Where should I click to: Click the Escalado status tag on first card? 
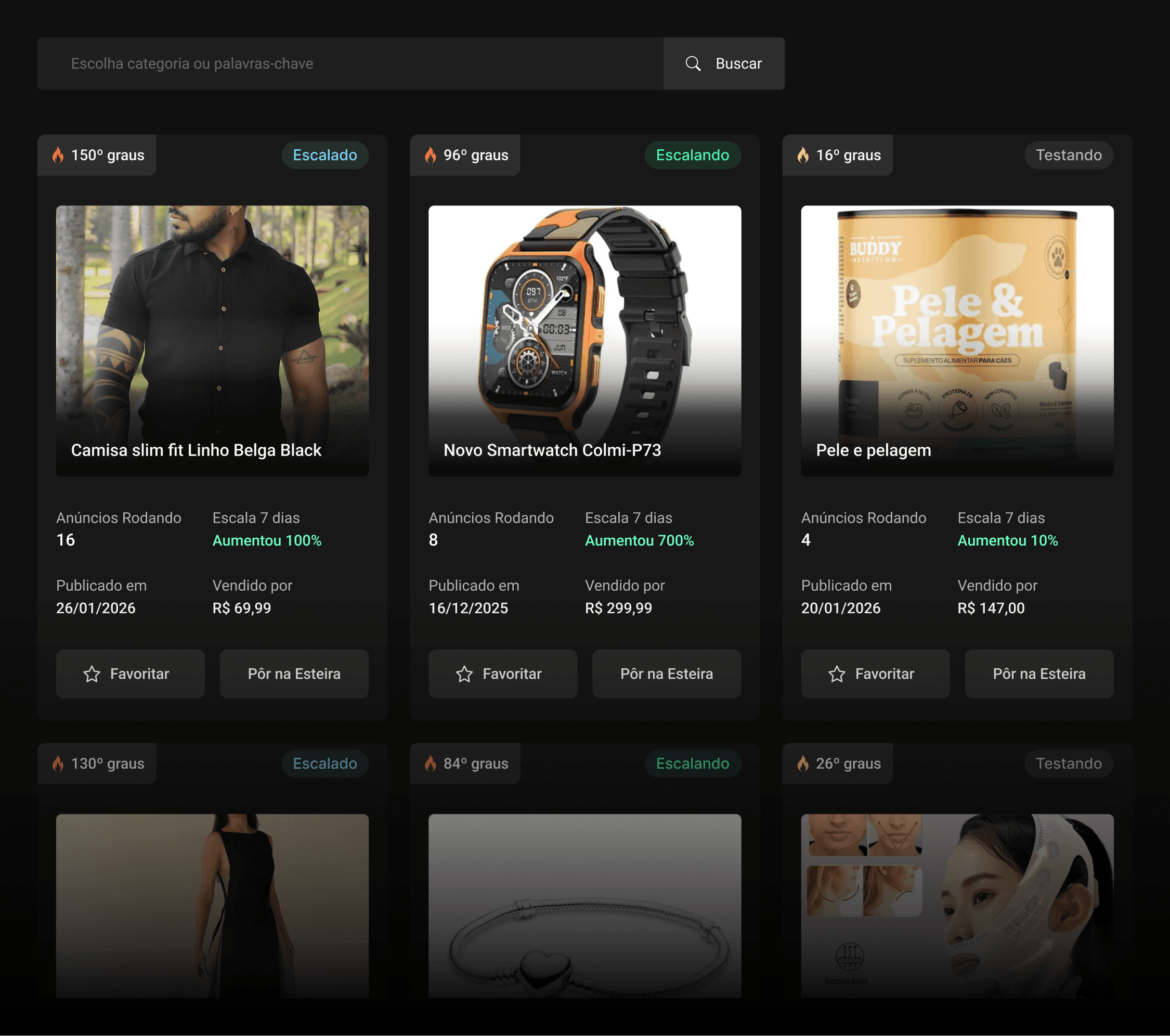[324, 155]
